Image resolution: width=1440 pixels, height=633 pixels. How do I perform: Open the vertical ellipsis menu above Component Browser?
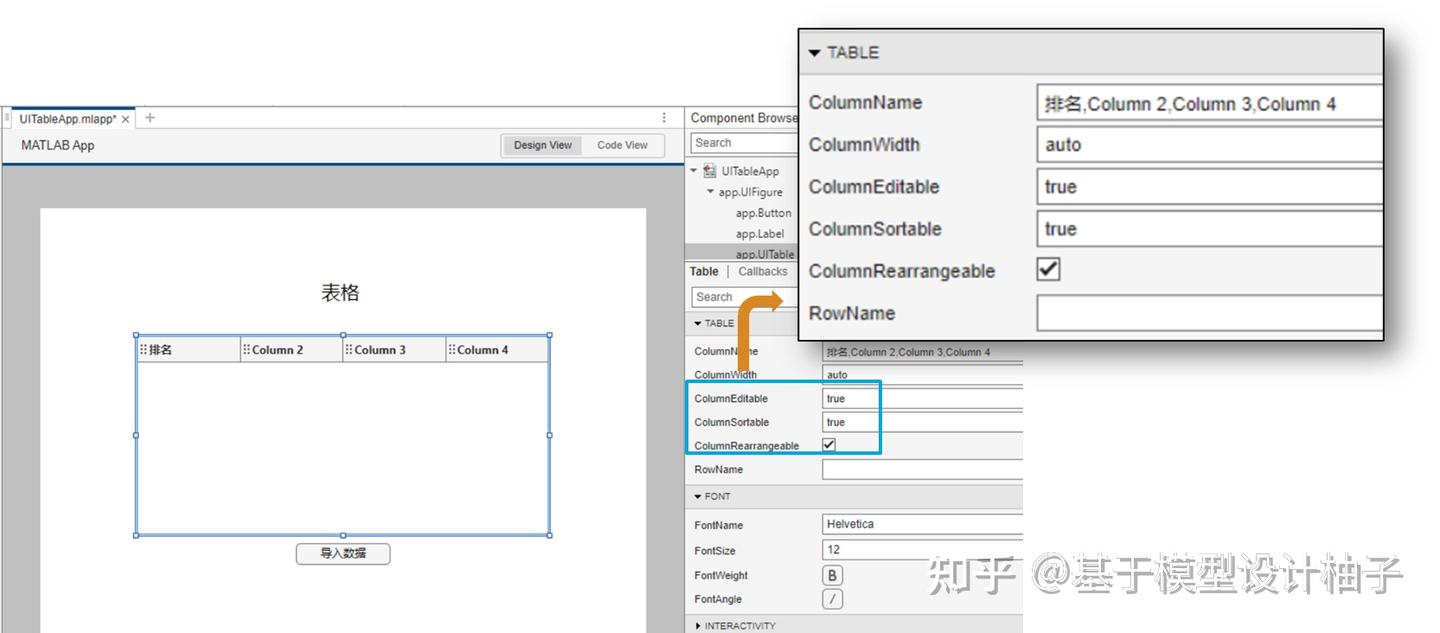coord(663,118)
